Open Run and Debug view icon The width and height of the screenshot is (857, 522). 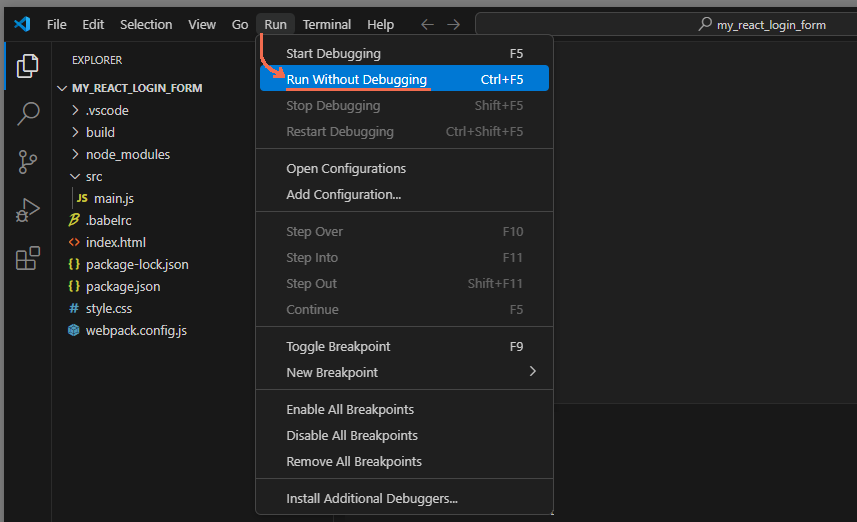(x=27, y=210)
